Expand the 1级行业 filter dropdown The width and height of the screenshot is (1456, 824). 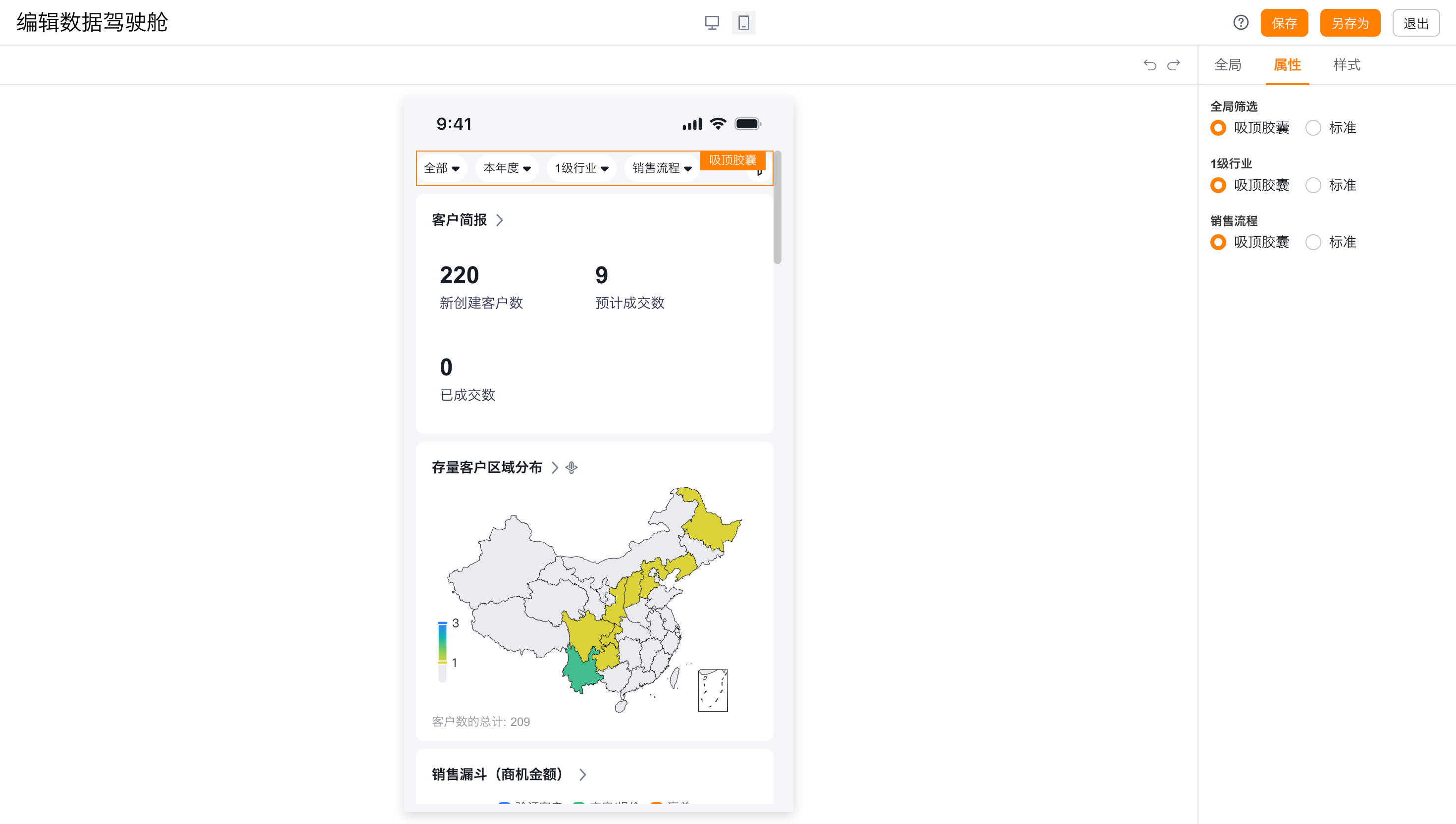pyautogui.click(x=581, y=168)
